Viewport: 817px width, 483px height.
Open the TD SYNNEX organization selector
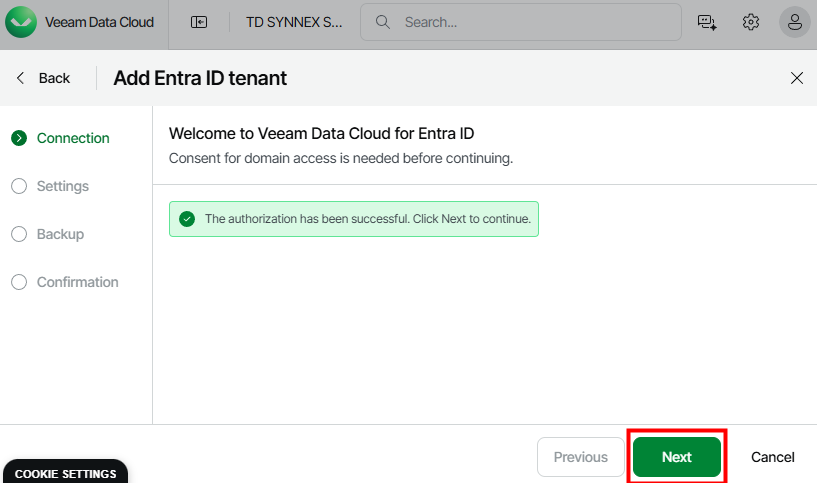pyautogui.click(x=294, y=22)
